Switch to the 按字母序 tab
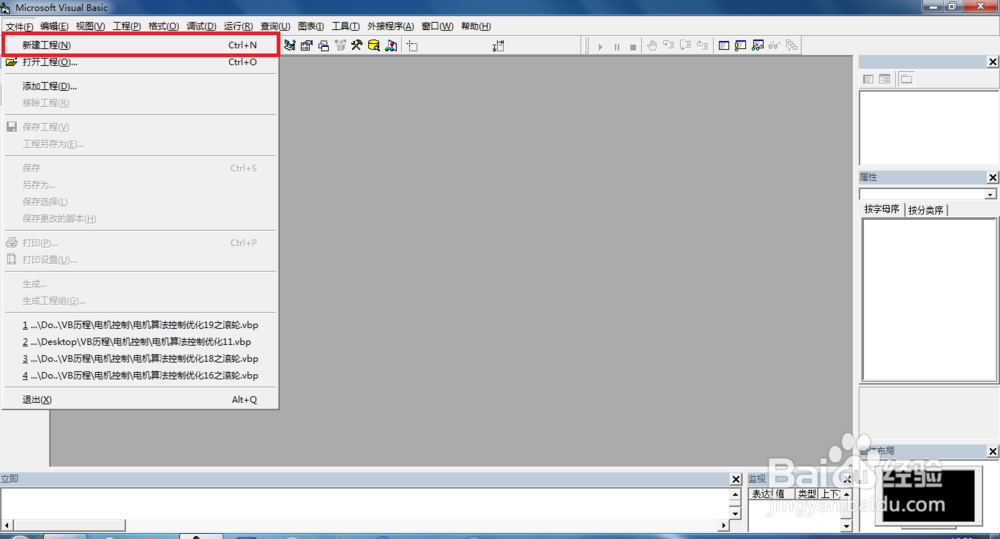This screenshot has width=1000, height=539. tap(881, 209)
